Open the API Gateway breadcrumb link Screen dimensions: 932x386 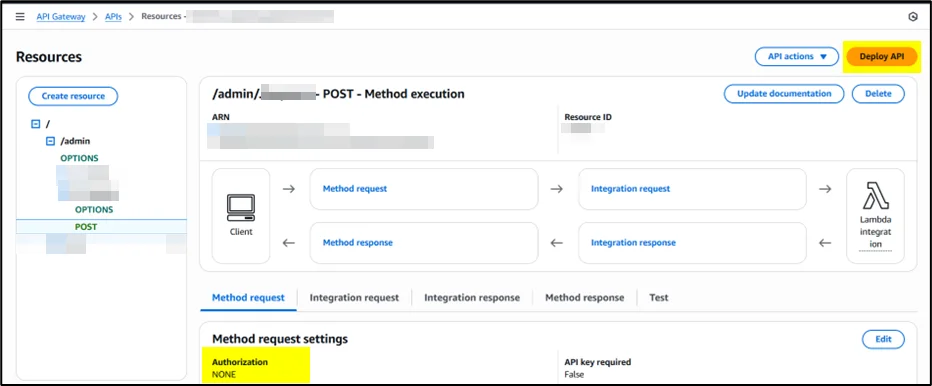(61, 17)
